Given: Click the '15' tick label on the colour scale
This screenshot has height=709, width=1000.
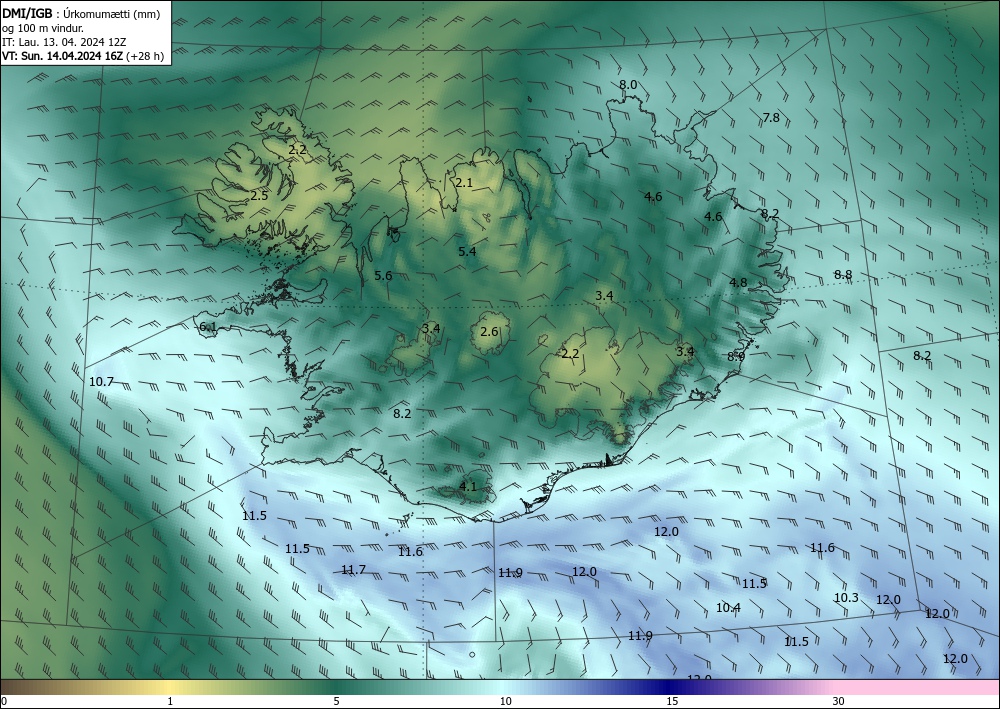Looking at the screenshot, I should 672,701.
